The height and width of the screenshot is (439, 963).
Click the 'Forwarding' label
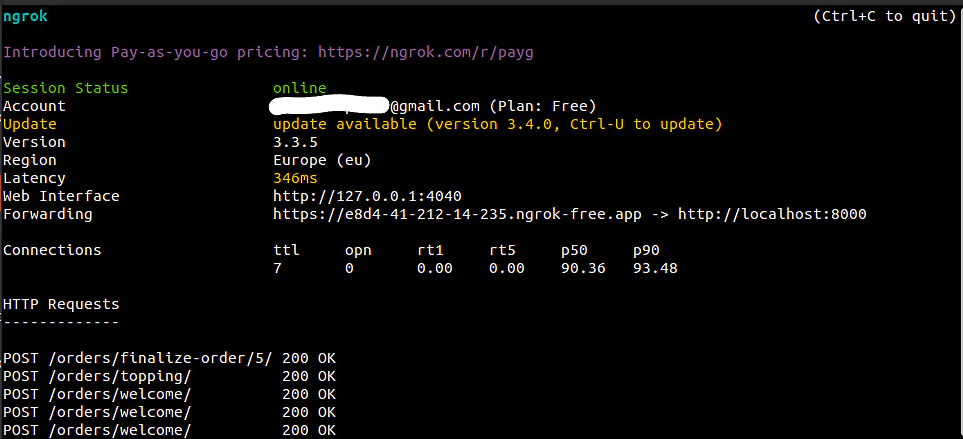click(x=48, y=214)
